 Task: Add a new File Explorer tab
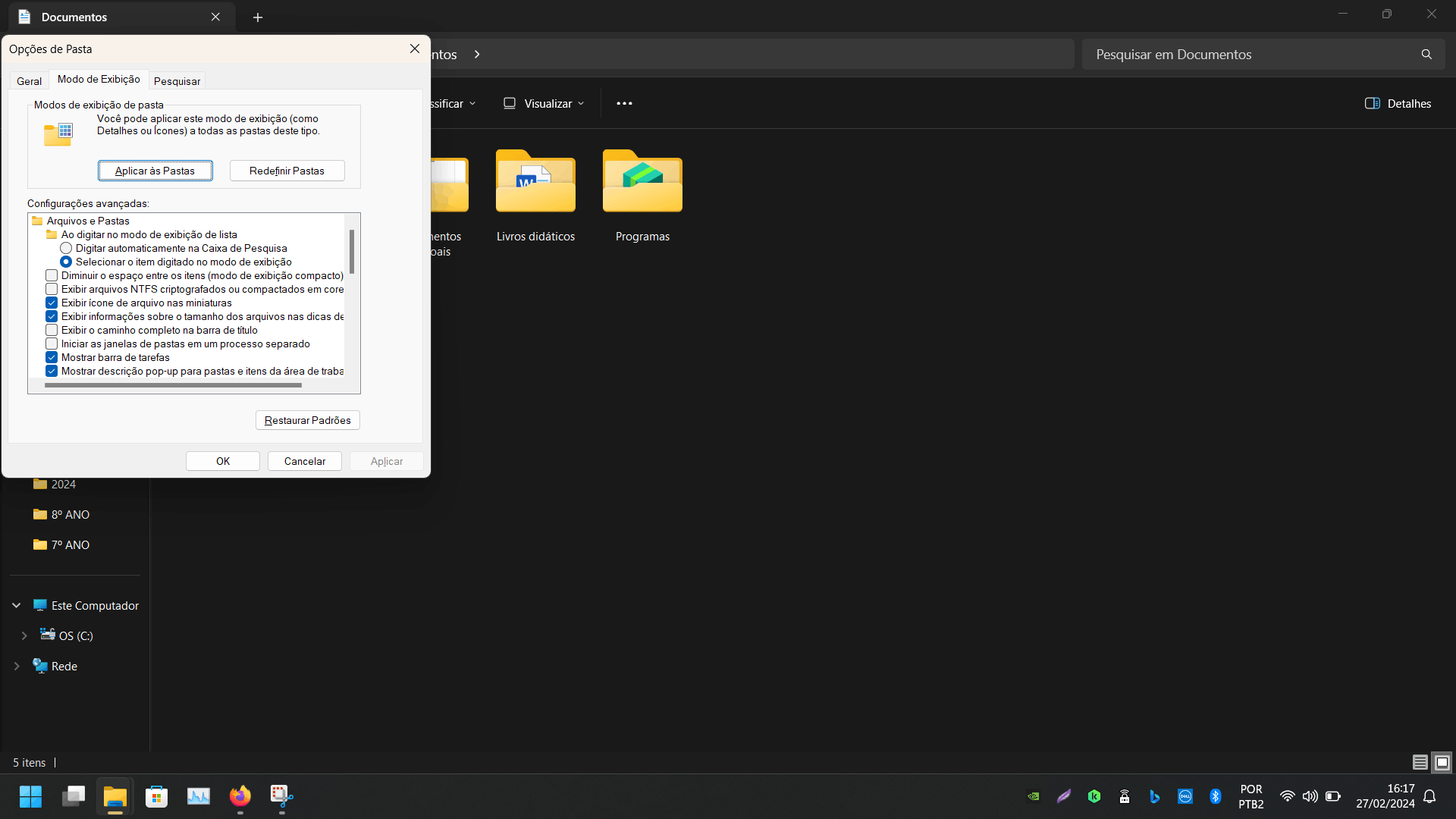coord(258,17)
